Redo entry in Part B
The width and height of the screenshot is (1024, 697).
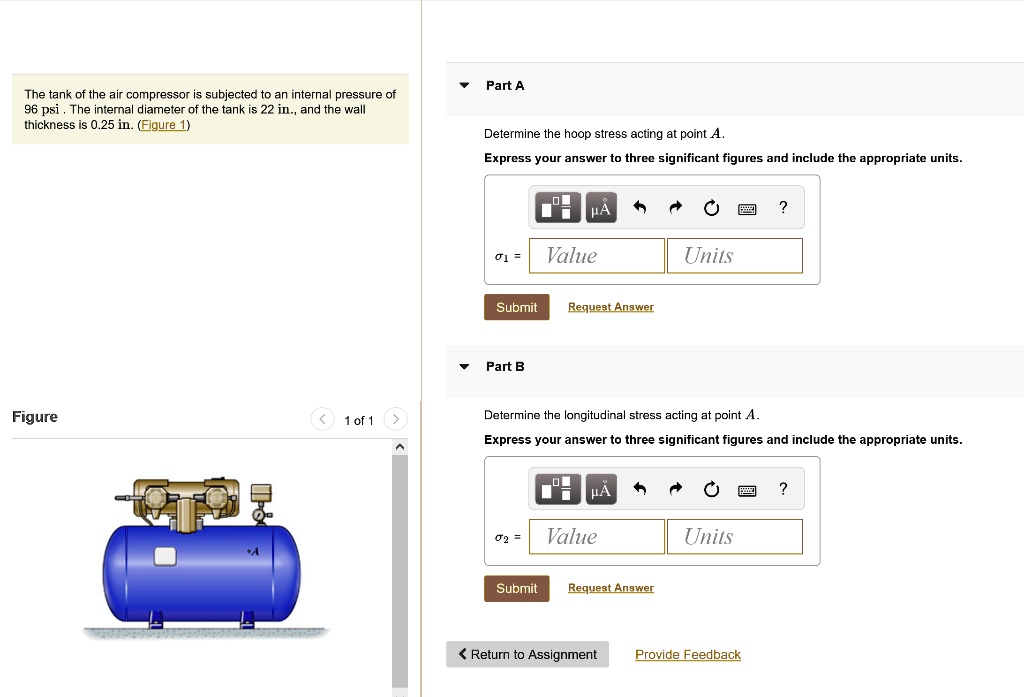click(x=676, y=489)
